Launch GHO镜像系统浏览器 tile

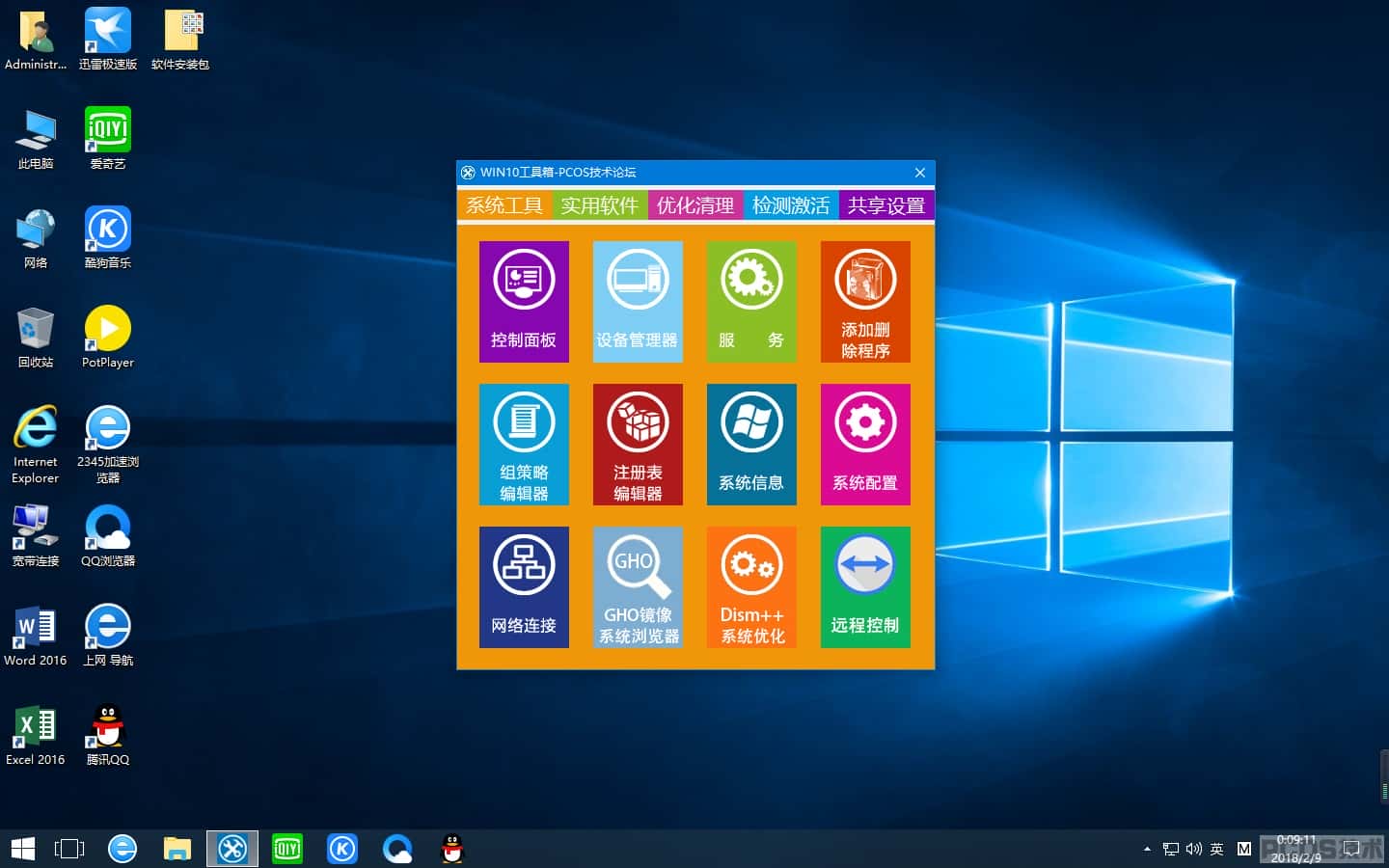coord(638,587)
